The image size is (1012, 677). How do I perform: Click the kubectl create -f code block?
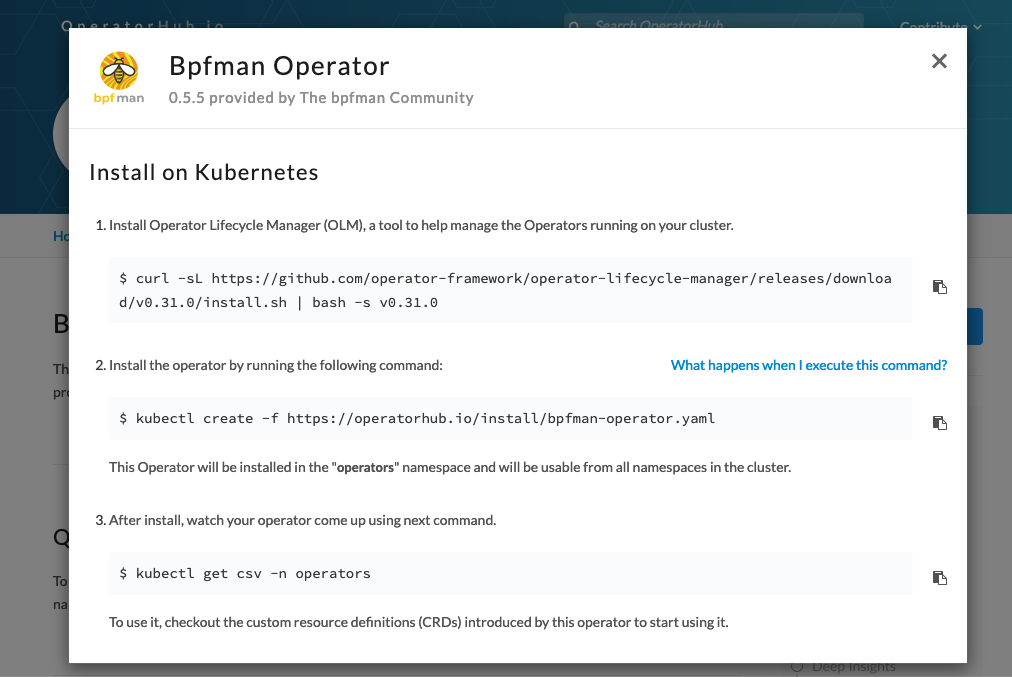pyautogui.click(x=510, y=419)
